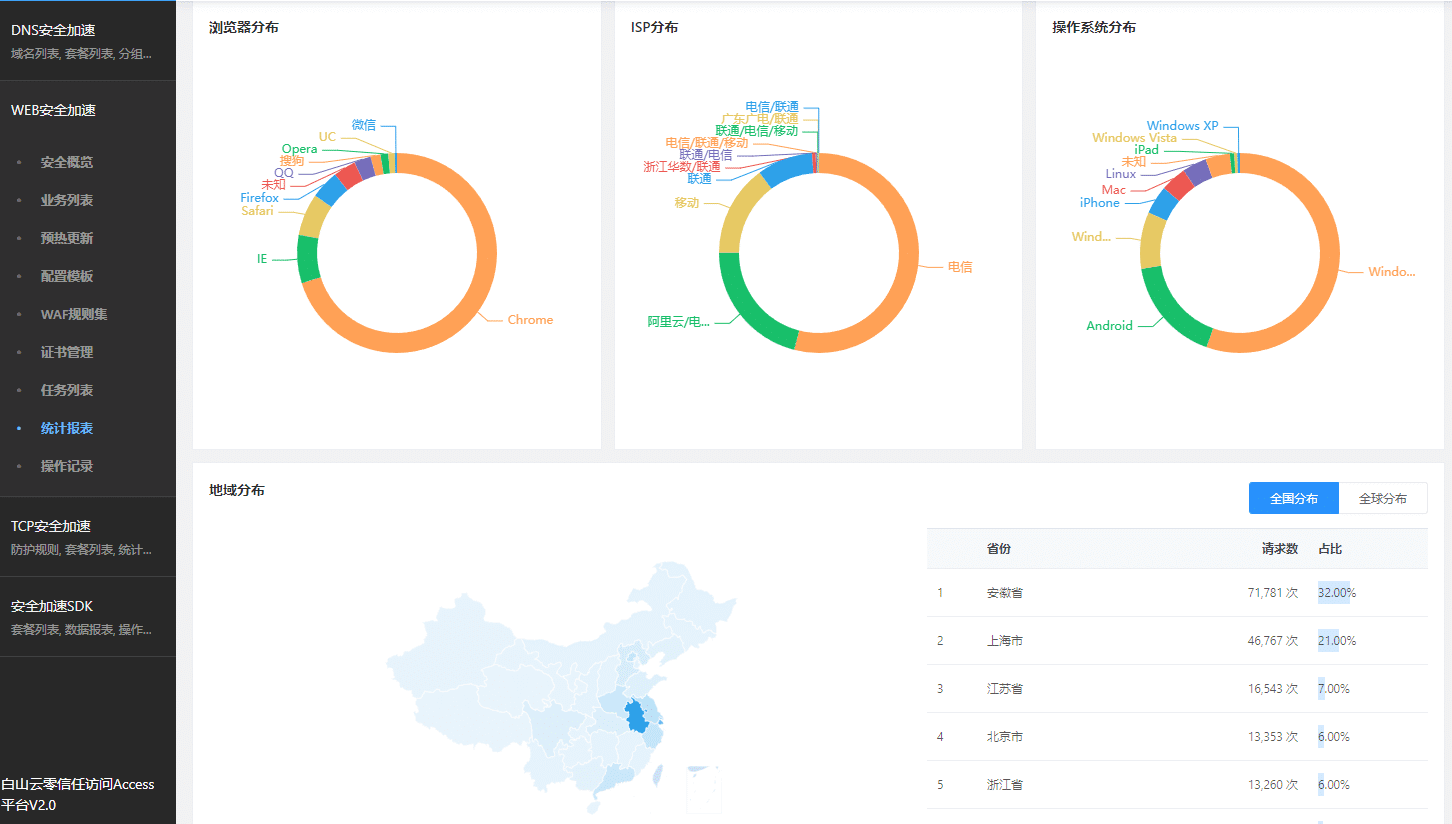Switch to the 全球分布 tab

click(x=1382, y=498)
